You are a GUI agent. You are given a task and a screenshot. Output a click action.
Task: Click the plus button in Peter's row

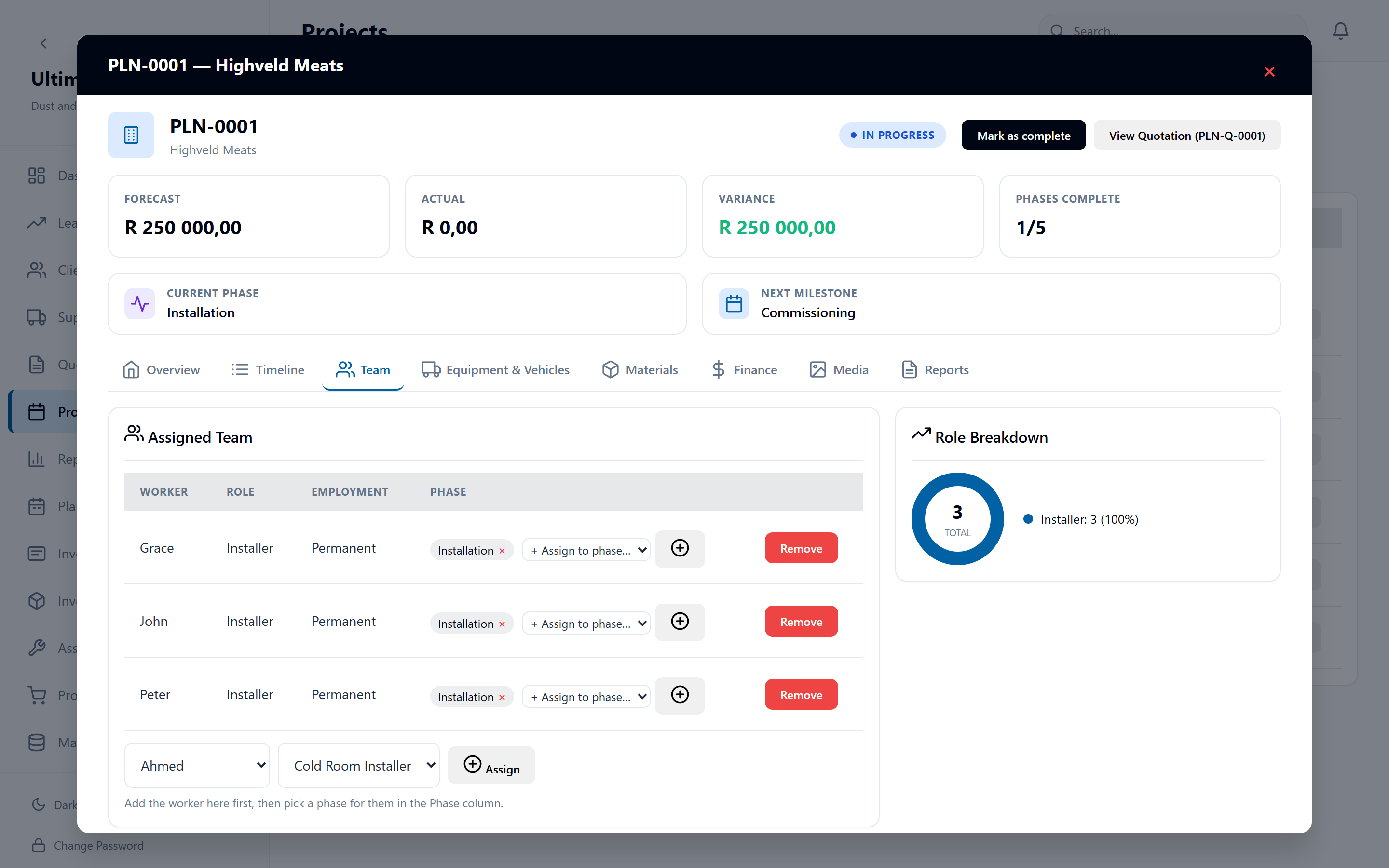click(680, 695)
